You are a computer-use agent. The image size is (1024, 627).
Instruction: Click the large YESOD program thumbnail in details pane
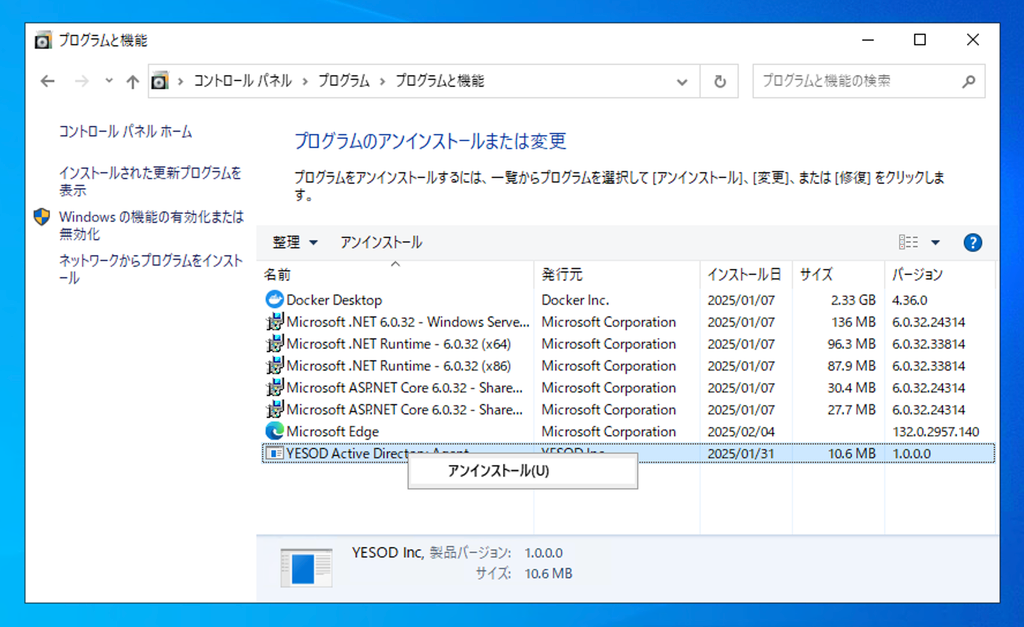click(x=306, y=568)
